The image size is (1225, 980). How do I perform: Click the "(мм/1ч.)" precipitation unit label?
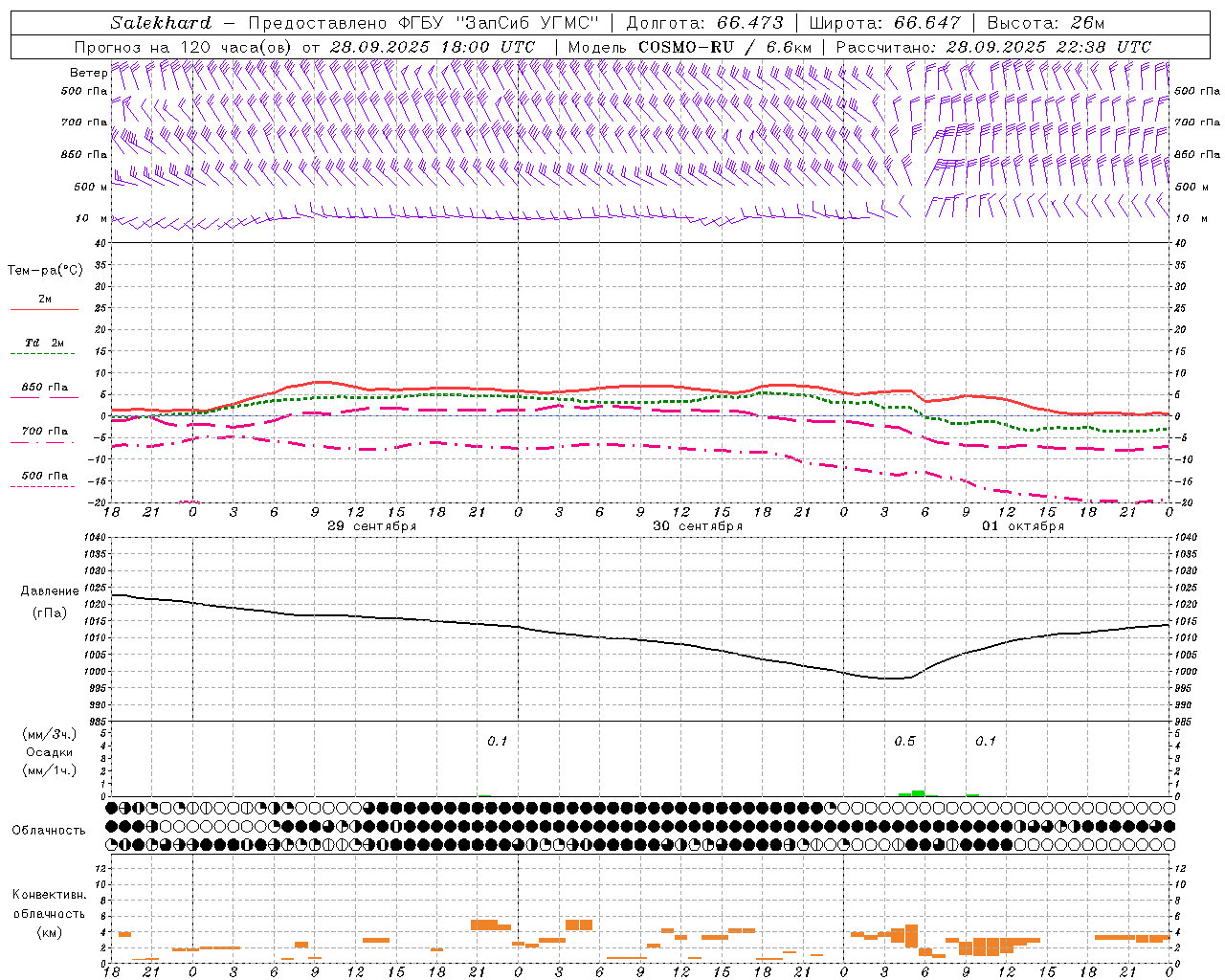tap(49, 770)
